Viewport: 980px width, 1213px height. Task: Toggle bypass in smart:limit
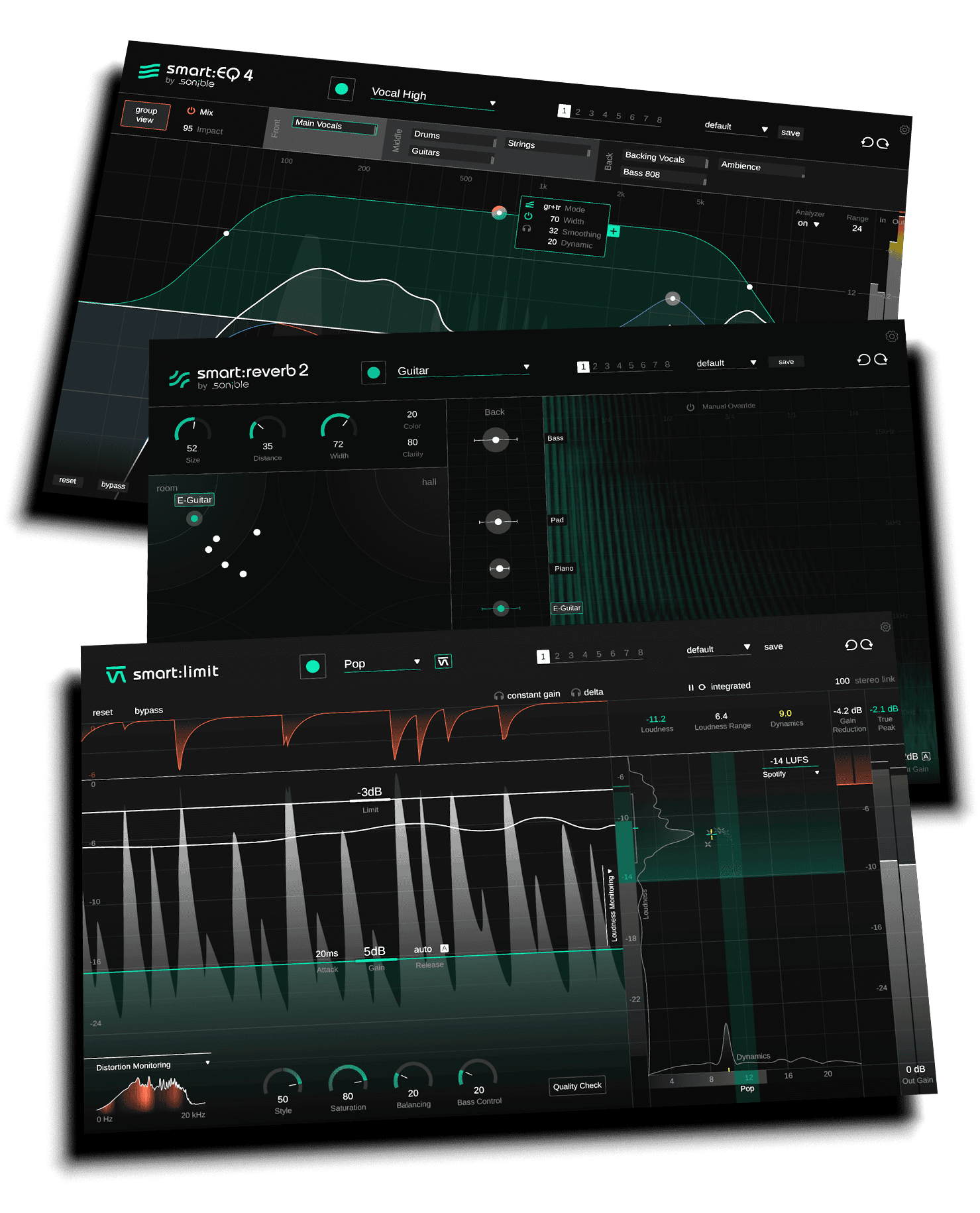pos(148,711)
